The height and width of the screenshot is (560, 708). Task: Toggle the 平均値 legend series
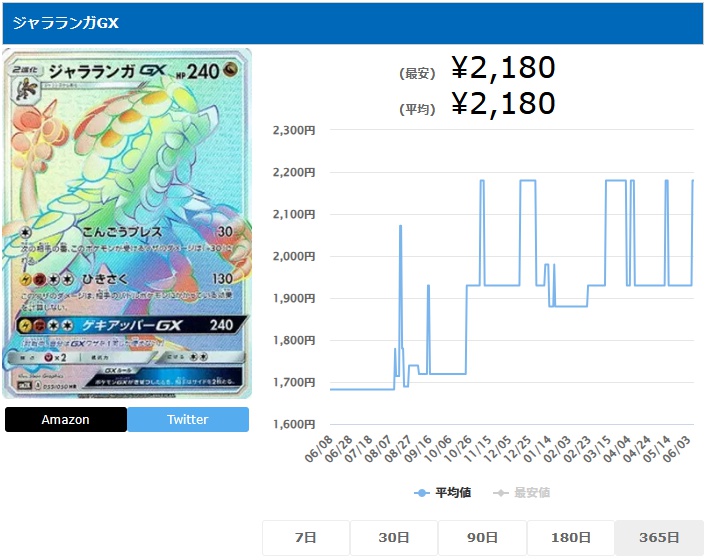tap(442, 493)
